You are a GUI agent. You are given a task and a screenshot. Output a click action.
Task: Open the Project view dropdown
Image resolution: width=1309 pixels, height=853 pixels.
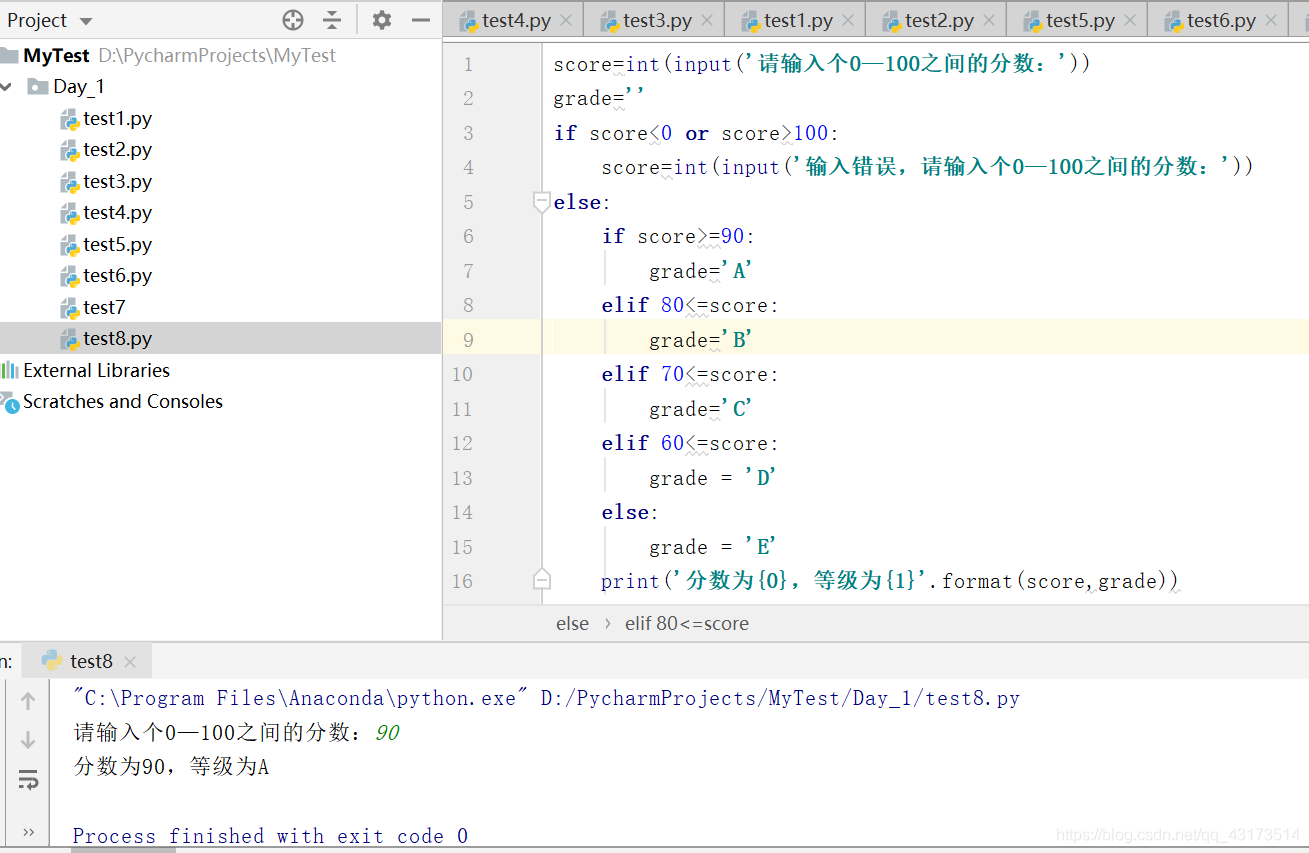point(85,21)
